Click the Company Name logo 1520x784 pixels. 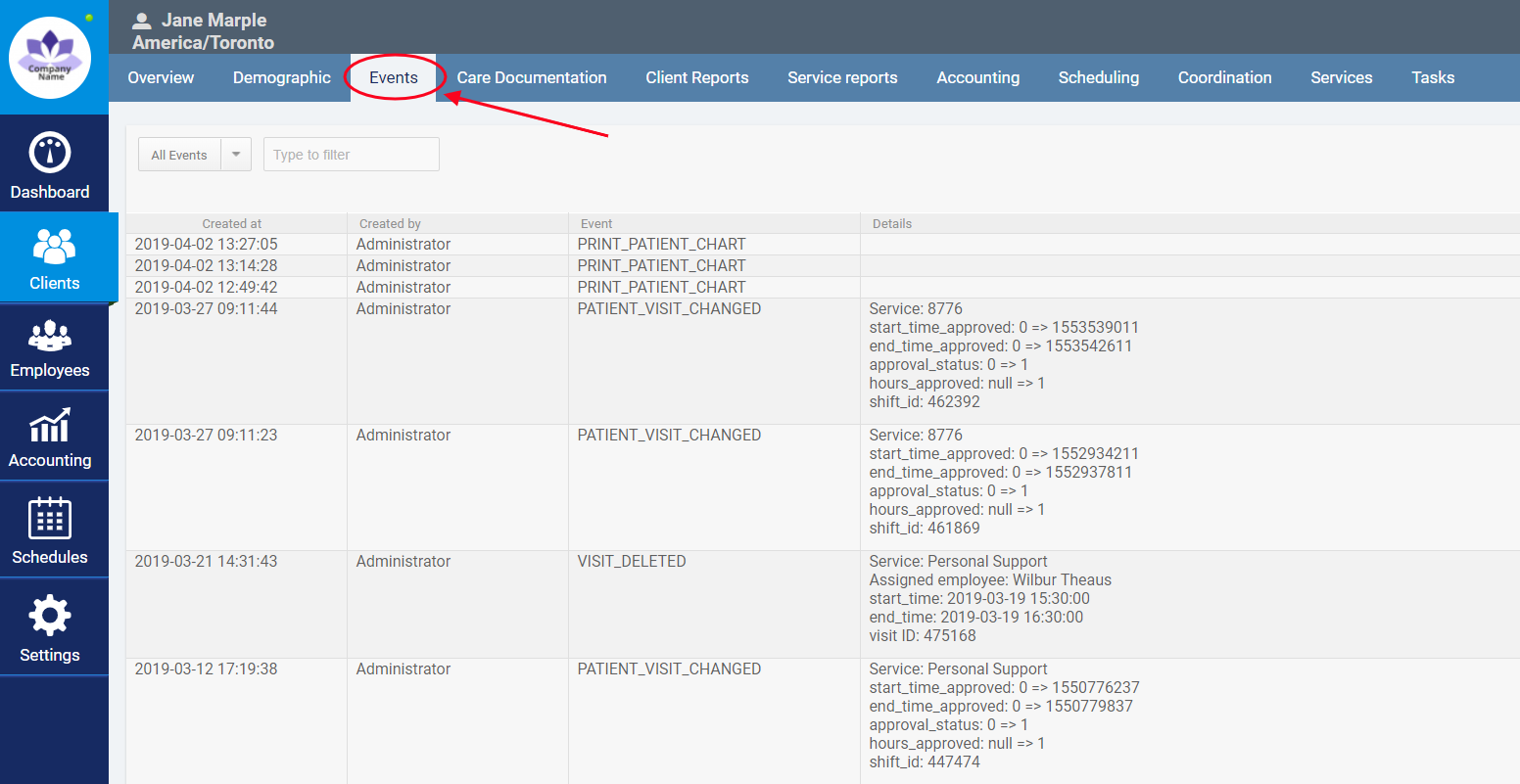50,58
